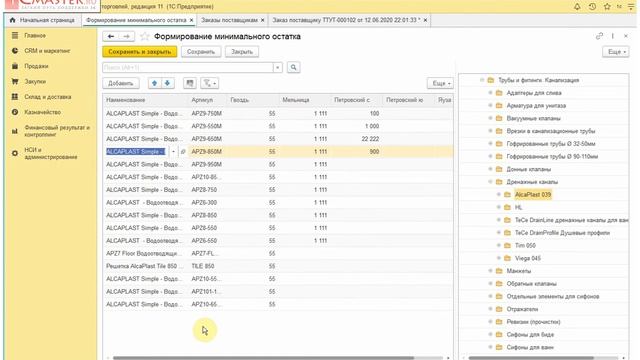Expand Манжеты folder

point(490,271)
